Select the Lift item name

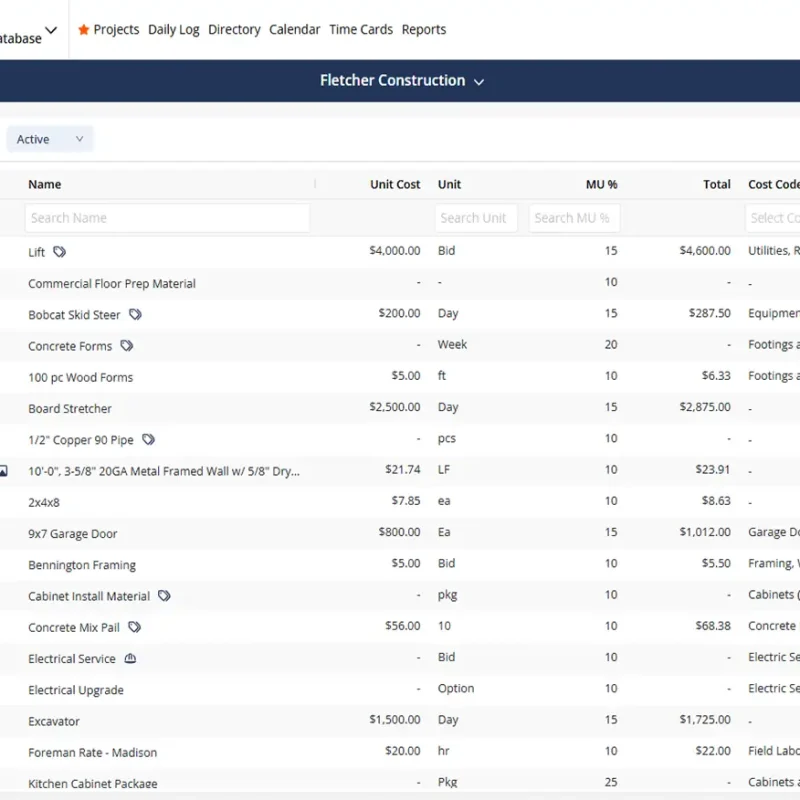pyautogui.click(x=36, y=252)
